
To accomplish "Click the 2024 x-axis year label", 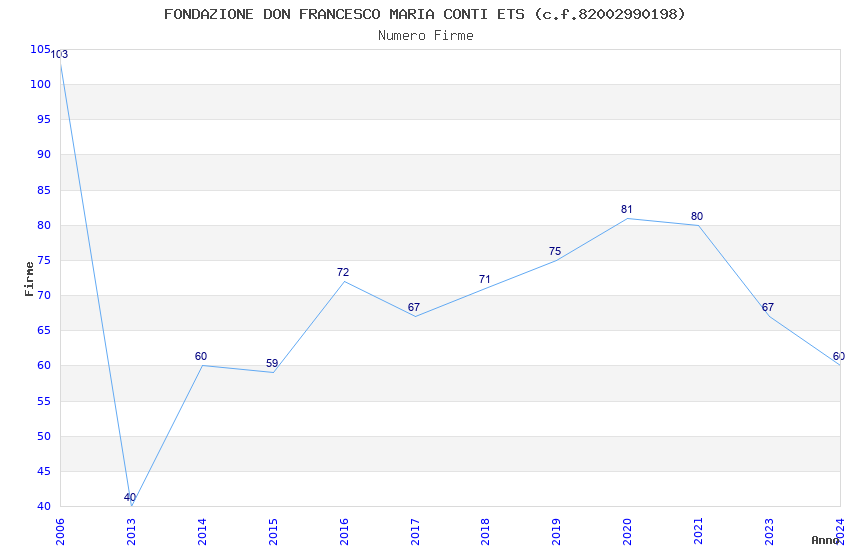I will 840,531.
